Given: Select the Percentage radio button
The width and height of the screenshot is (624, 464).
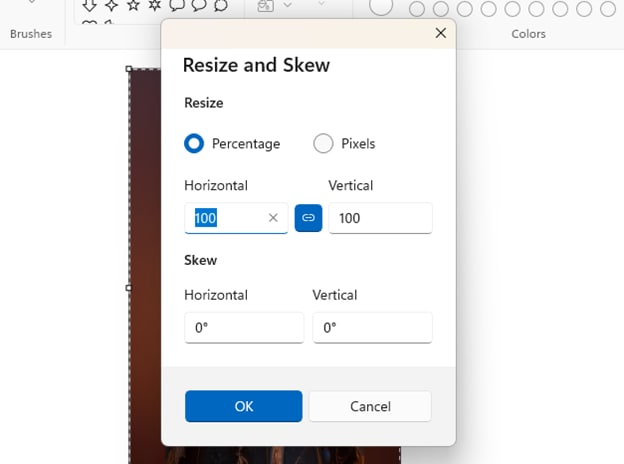Looking at the screenshot, I should click(195, 144).
